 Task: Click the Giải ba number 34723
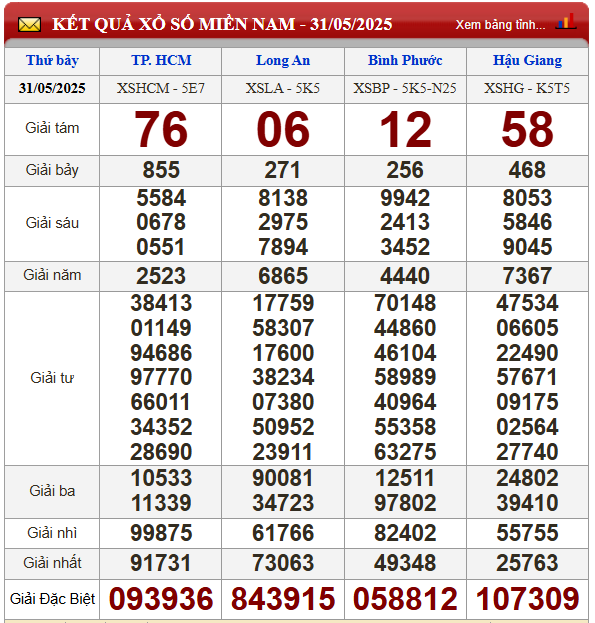pyautogui.click(x=283, y=503)
